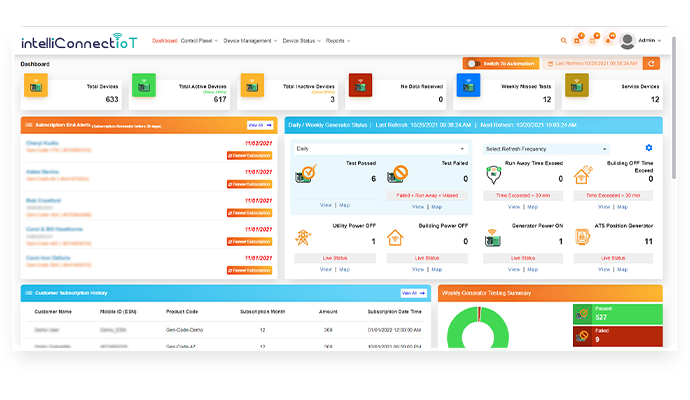Screen dimensions: 690x400
Task: Click Map link under Generator Power ON
Action: click(532, 269)
